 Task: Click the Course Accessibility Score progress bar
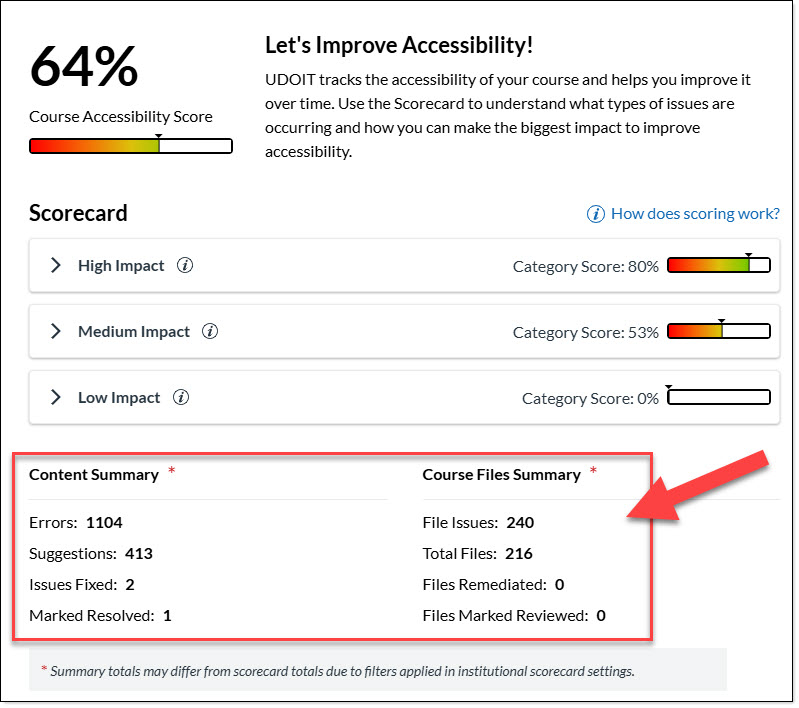131,146
